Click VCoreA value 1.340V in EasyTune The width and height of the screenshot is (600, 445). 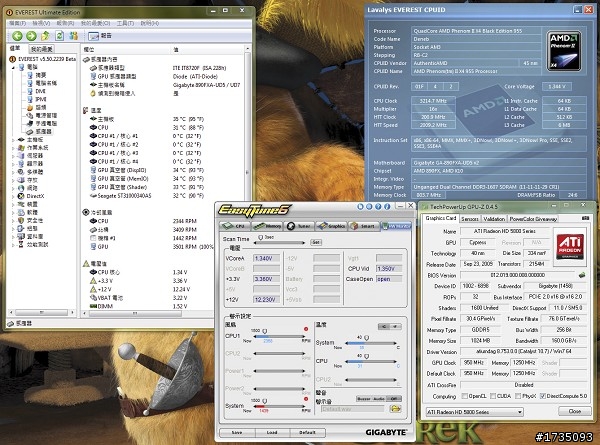click(266, 258)
